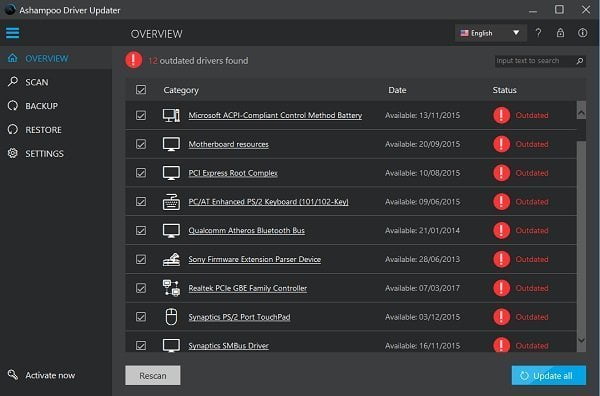This screenshot has height=396, width=600.
Task: Click the Update all button
Action: click(549, 375)
